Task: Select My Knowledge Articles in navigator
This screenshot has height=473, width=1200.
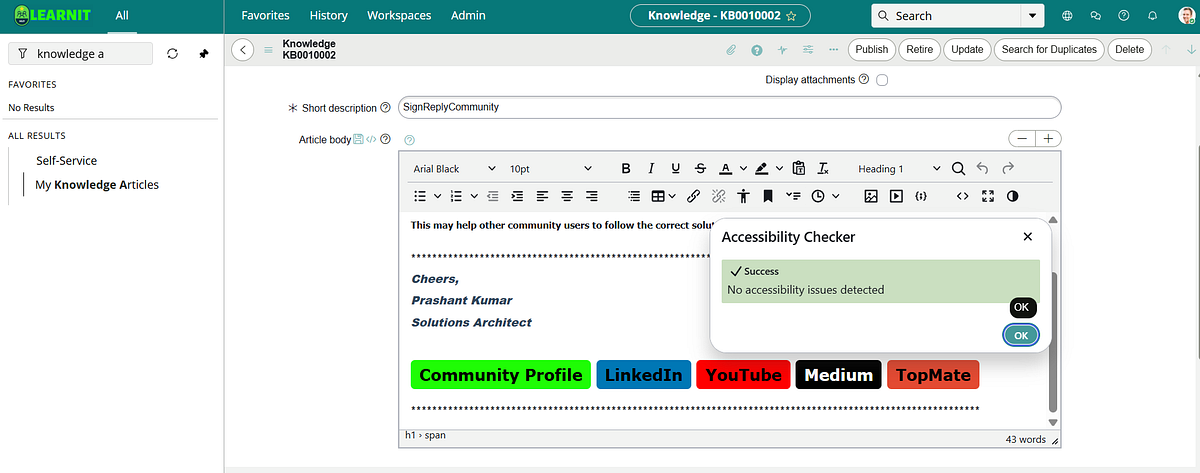Action: [x=97, y=185]
